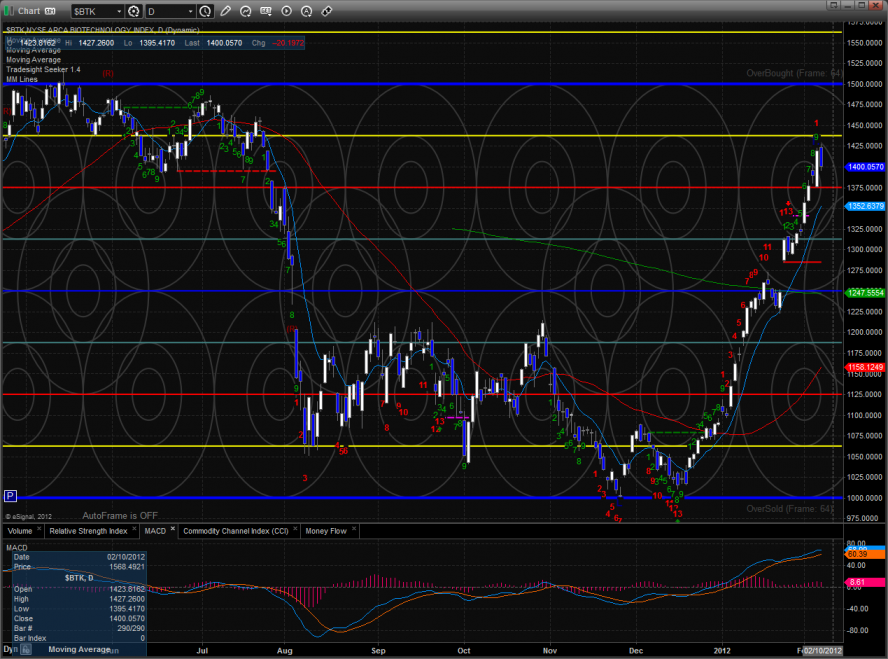The image size is (888, 659).
Task: Click the Price 1568.4921 row in data box
Action: (x=79, y=567)
